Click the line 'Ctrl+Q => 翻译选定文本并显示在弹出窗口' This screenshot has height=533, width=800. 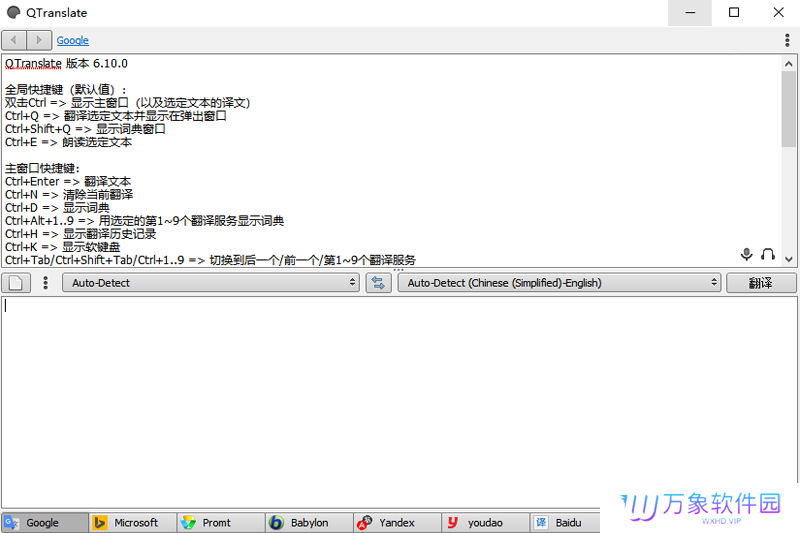point(116,116)
